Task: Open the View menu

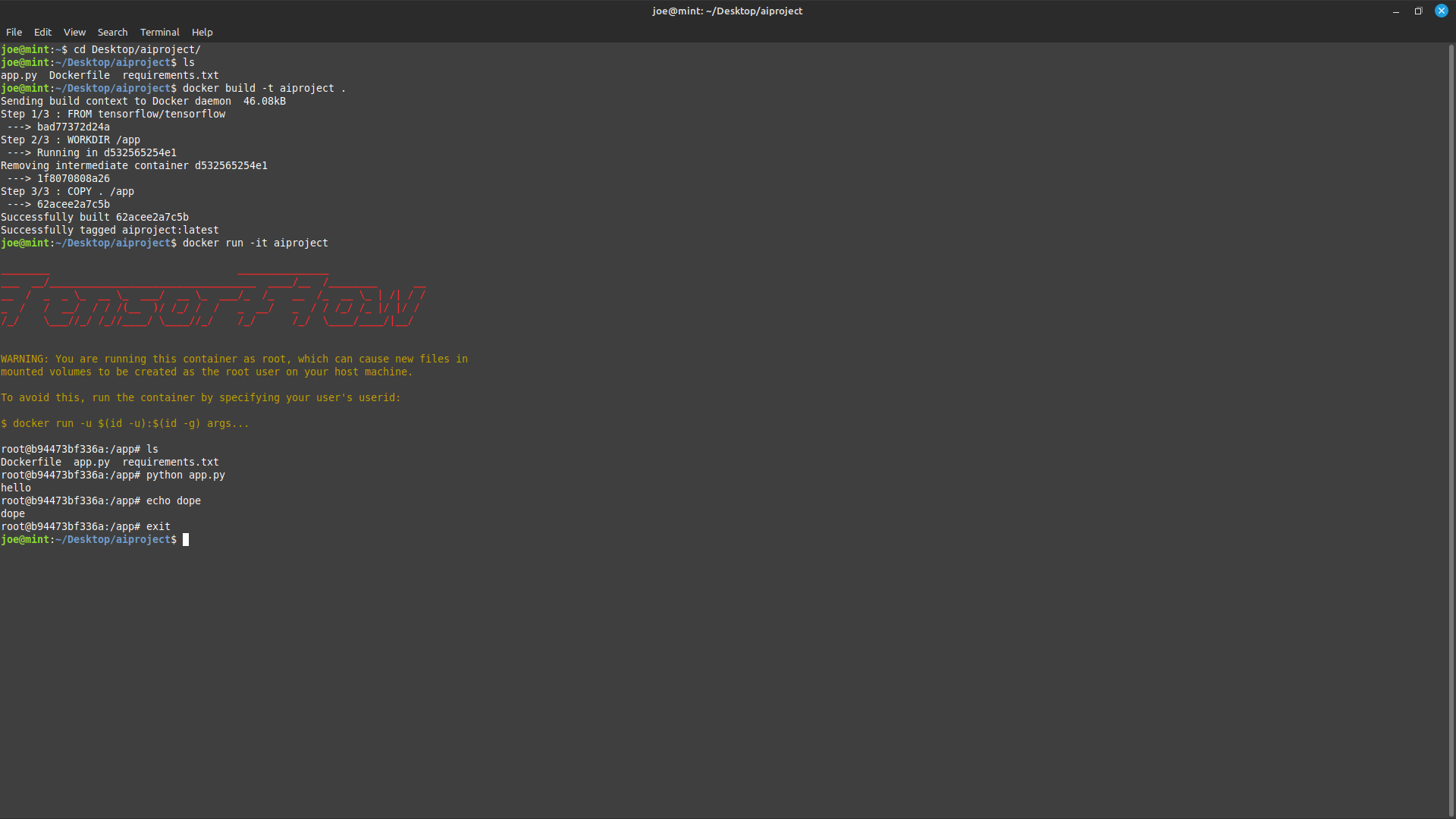Action: (x=74, y=32)
